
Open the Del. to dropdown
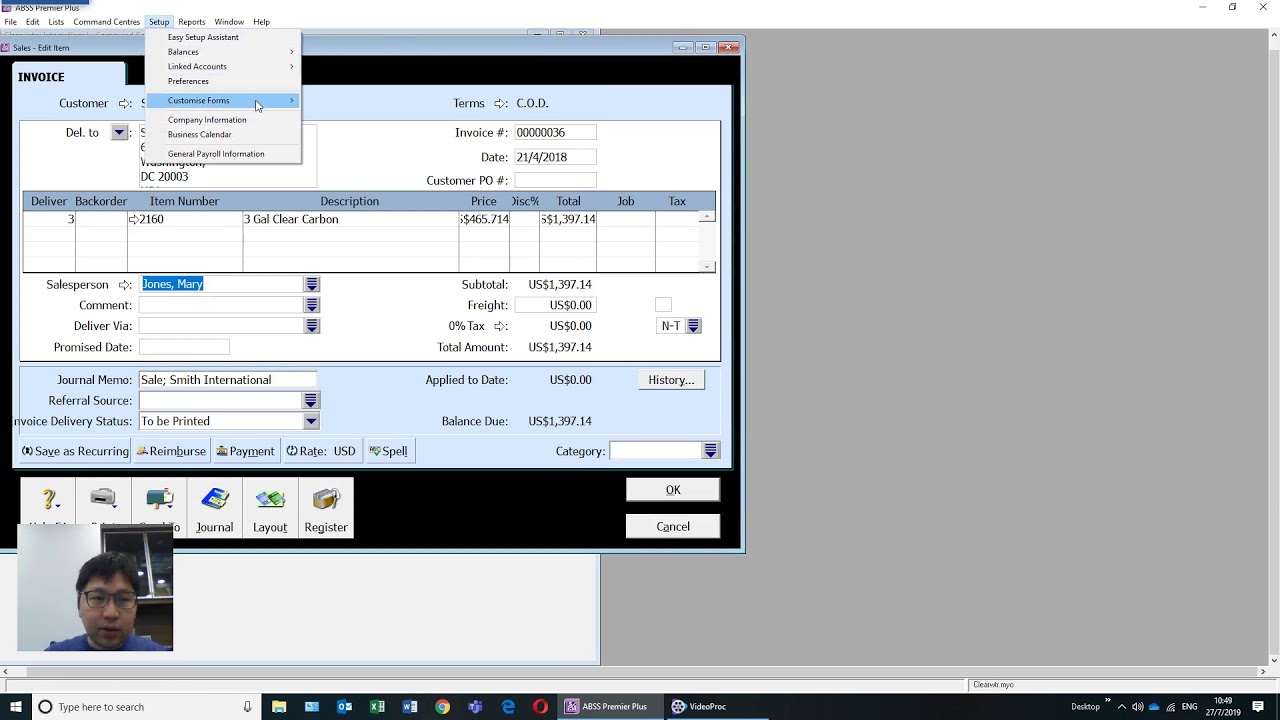click(x=119, y=132)
